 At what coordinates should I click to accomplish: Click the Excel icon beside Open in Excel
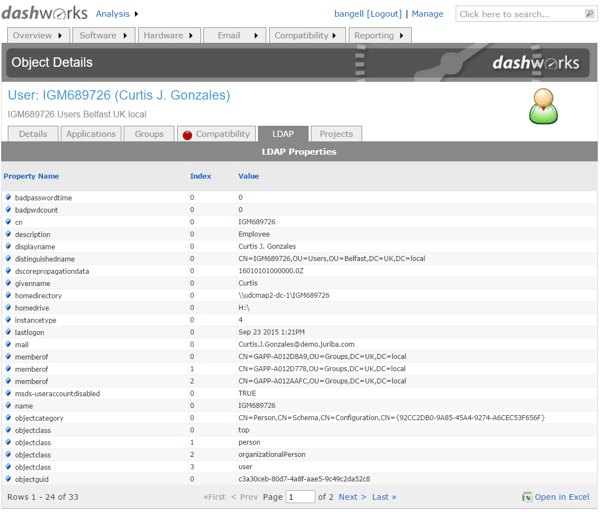tap(527, 497)
